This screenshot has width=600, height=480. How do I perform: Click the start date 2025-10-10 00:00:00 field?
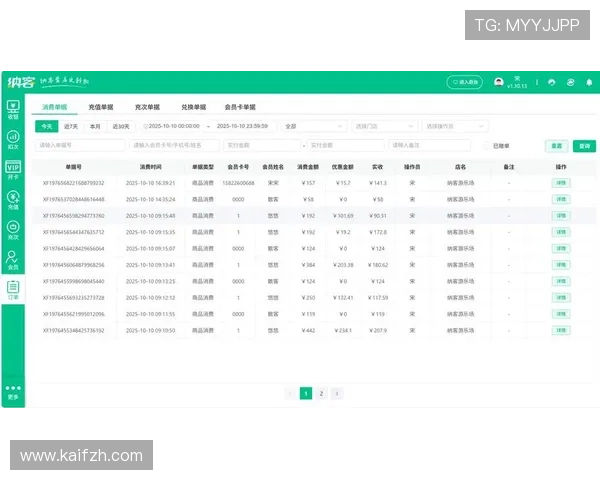(174, 126)
